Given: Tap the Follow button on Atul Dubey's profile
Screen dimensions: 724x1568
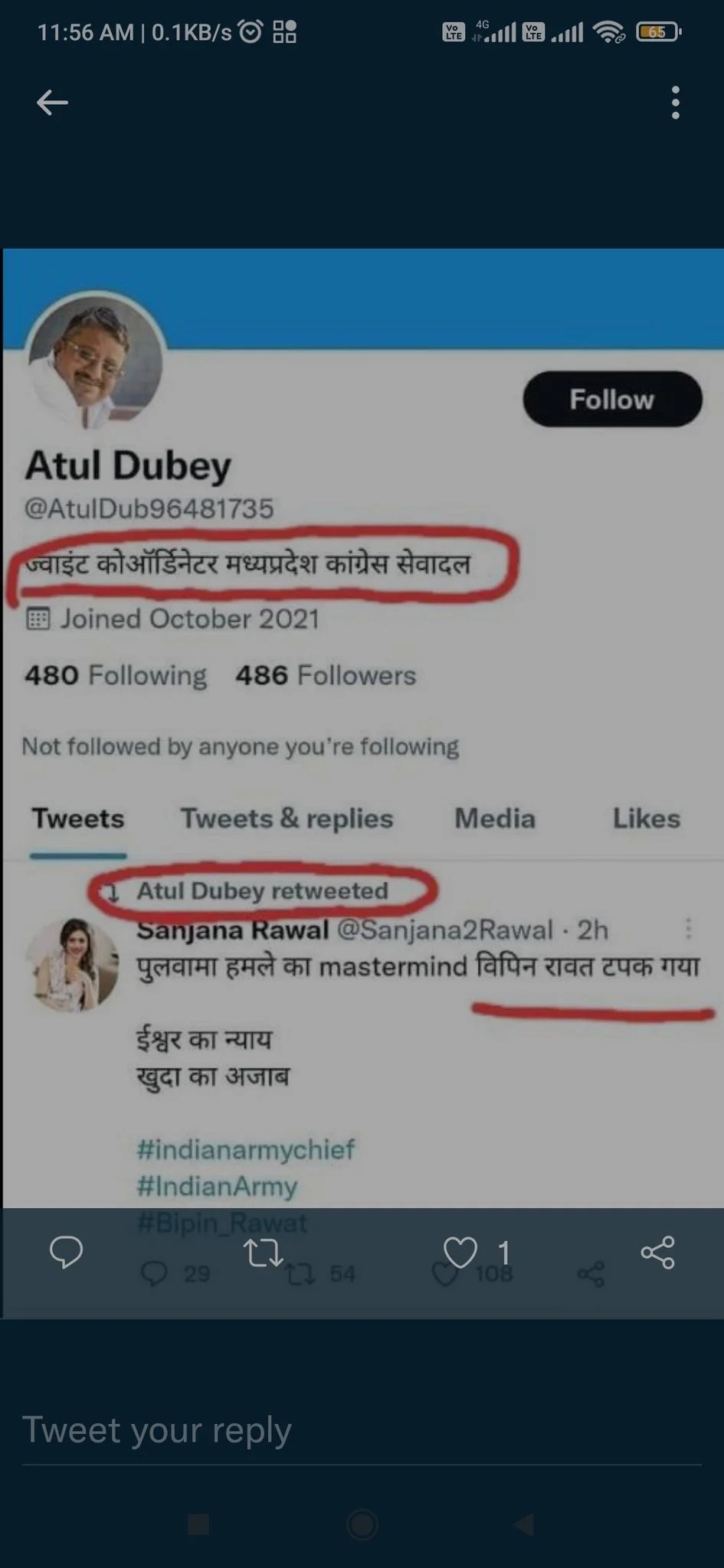Looking at the screenshot, I should 612,399.
